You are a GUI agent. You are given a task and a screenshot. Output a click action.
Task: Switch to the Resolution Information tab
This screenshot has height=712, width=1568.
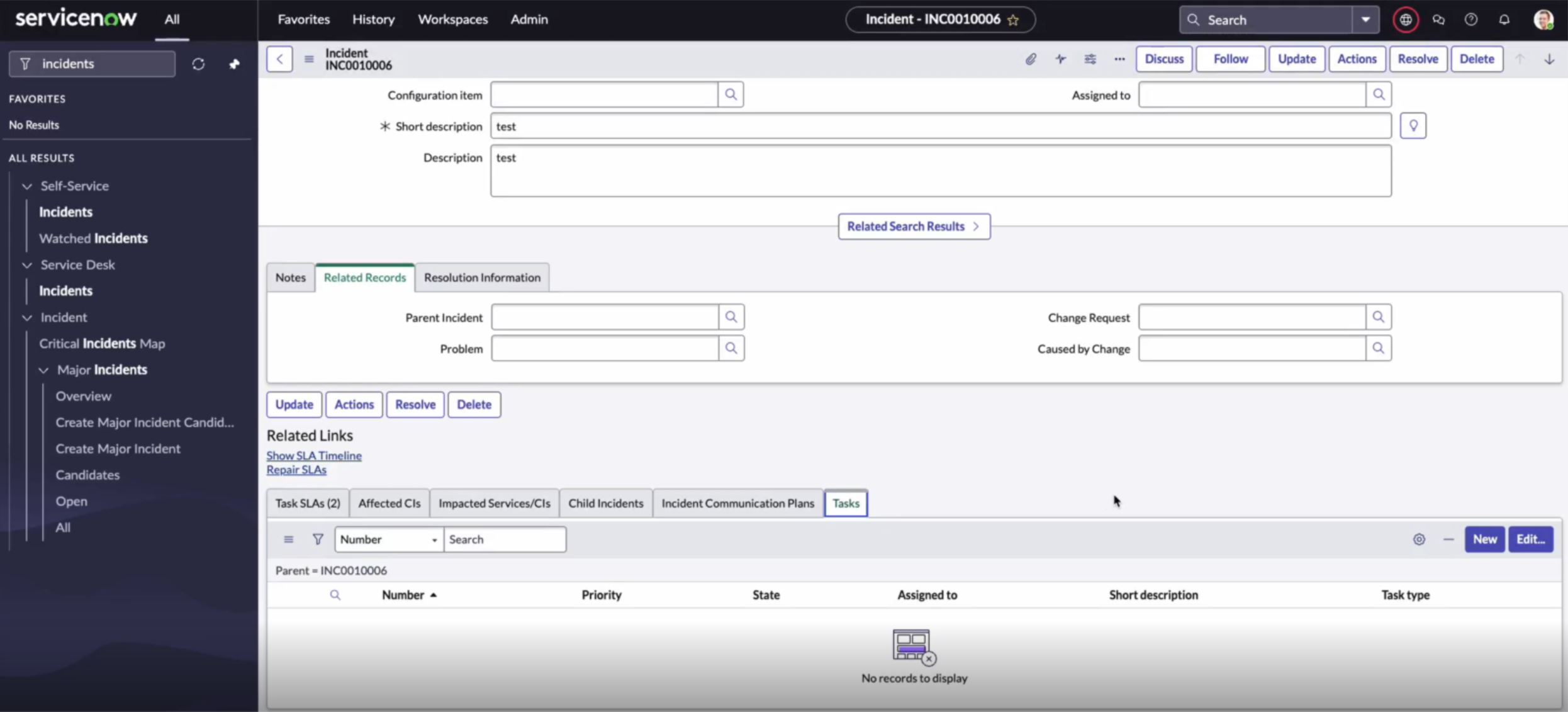pyautogui.click(x=482, y=278)
